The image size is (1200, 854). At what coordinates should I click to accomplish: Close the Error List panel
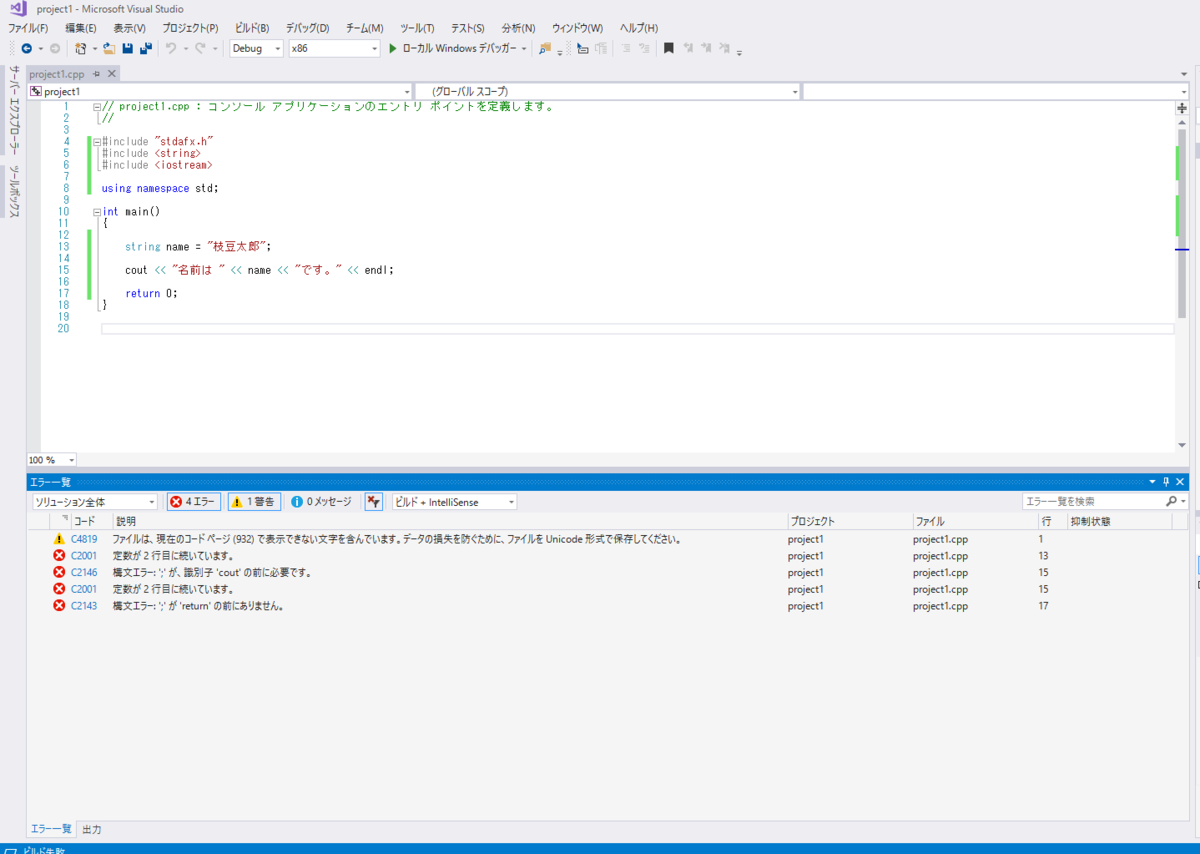point(1180,482)
